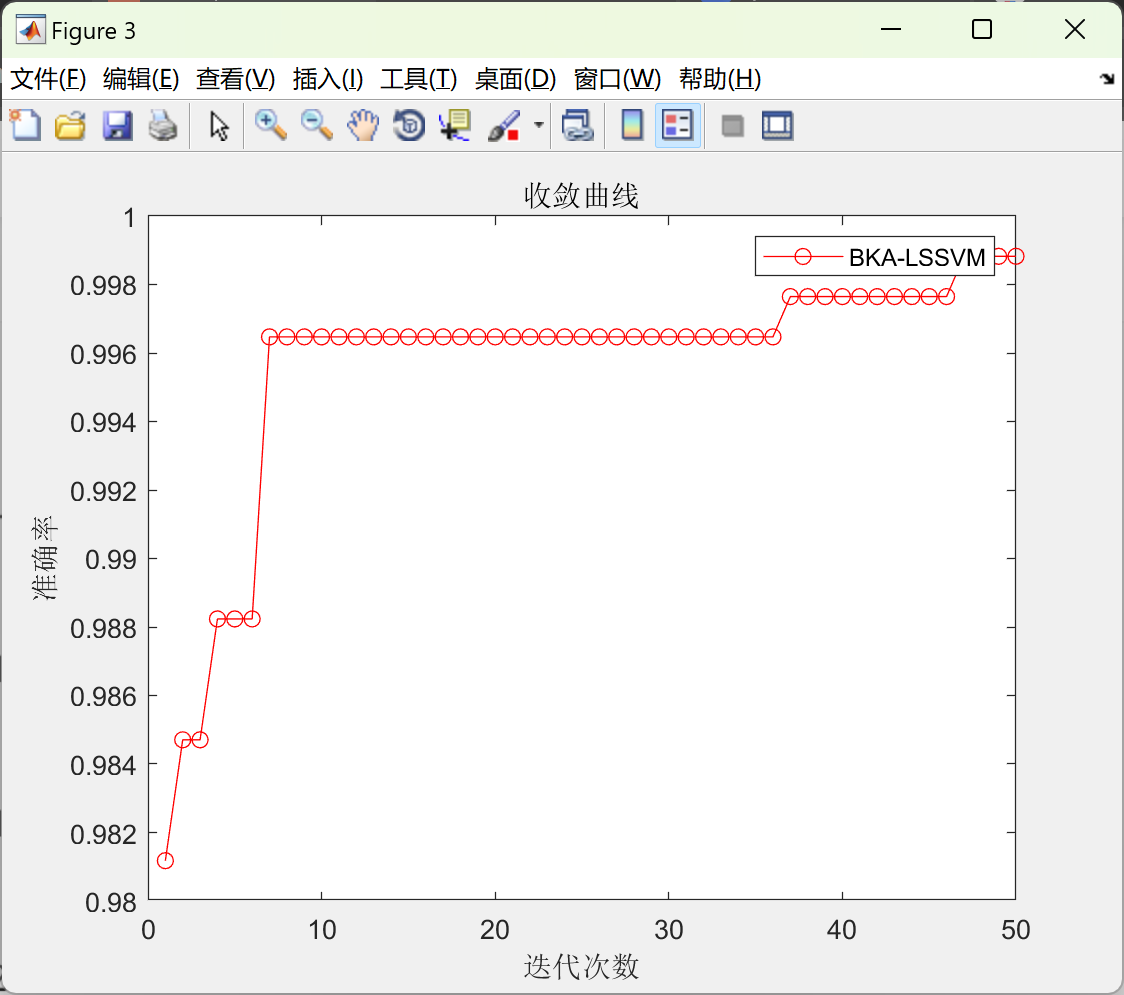The image size is (1124, 995).
Task: Open the 工具(T) menu
Action: click(419, 79)
